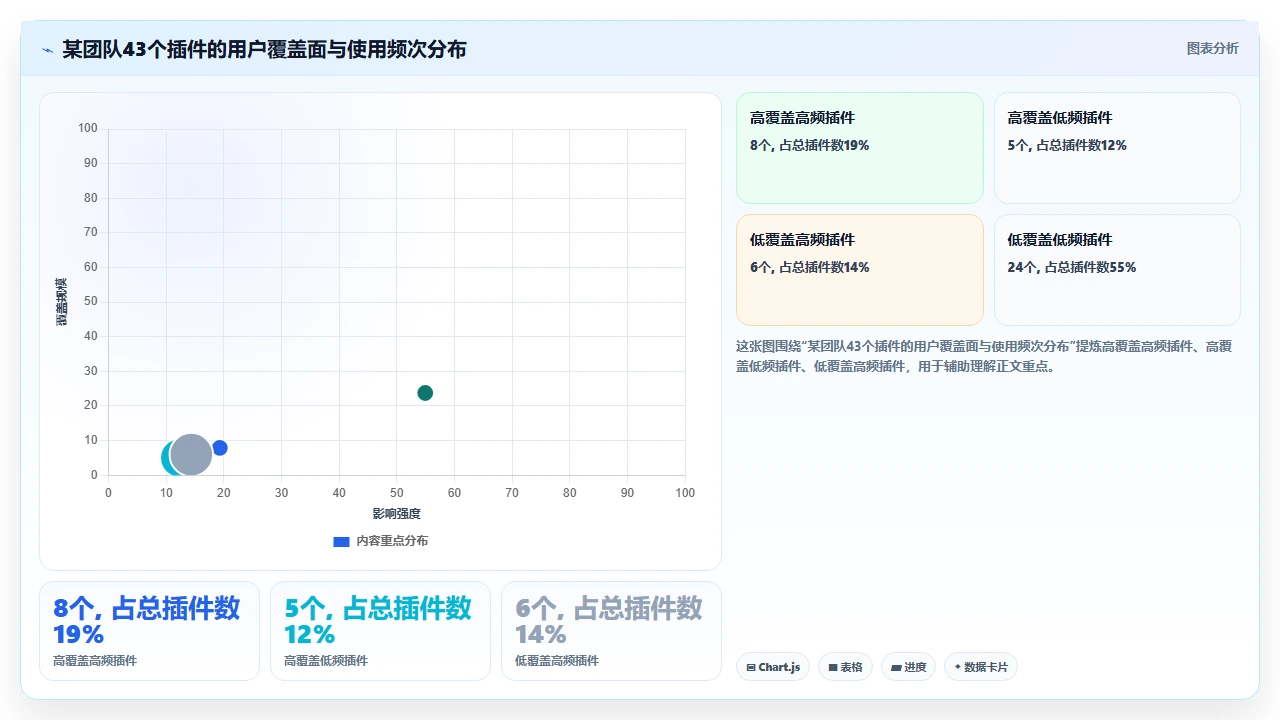This screenshot has width=1280, height=720.
Task: Click the lightning icon beside the title
Action: (47, 50)
